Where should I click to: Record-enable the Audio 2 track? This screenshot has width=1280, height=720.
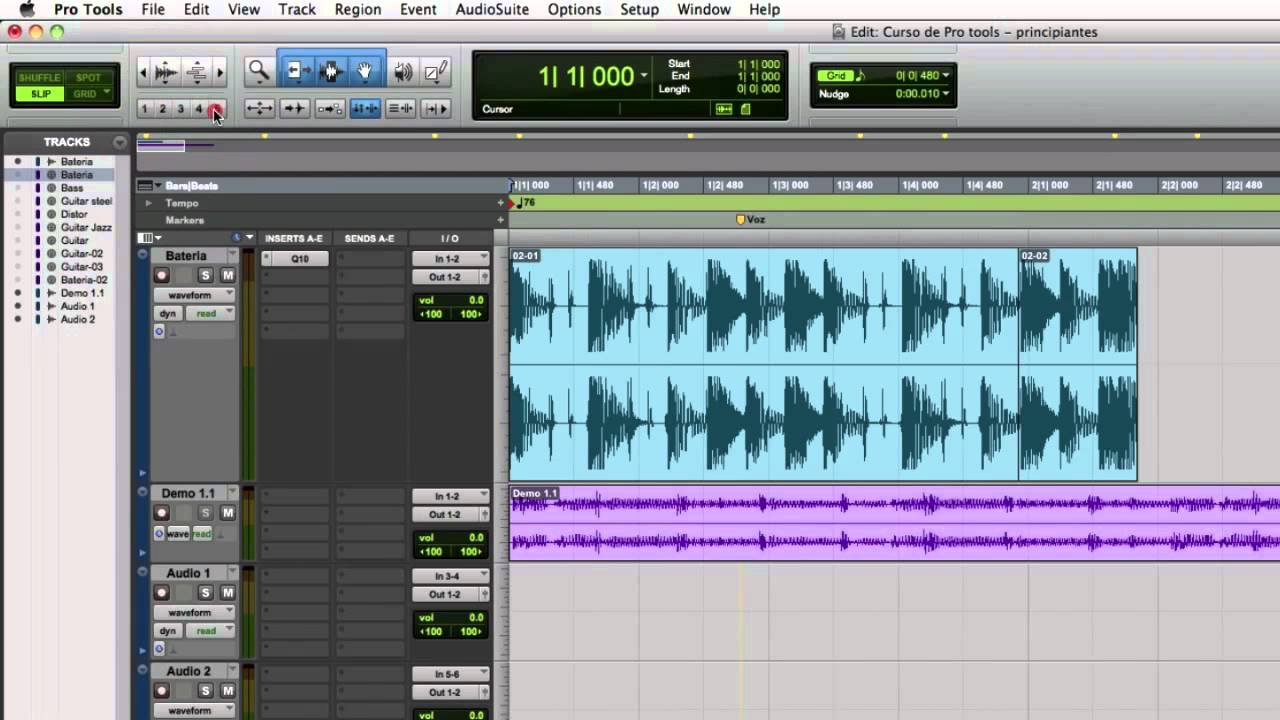161,691
